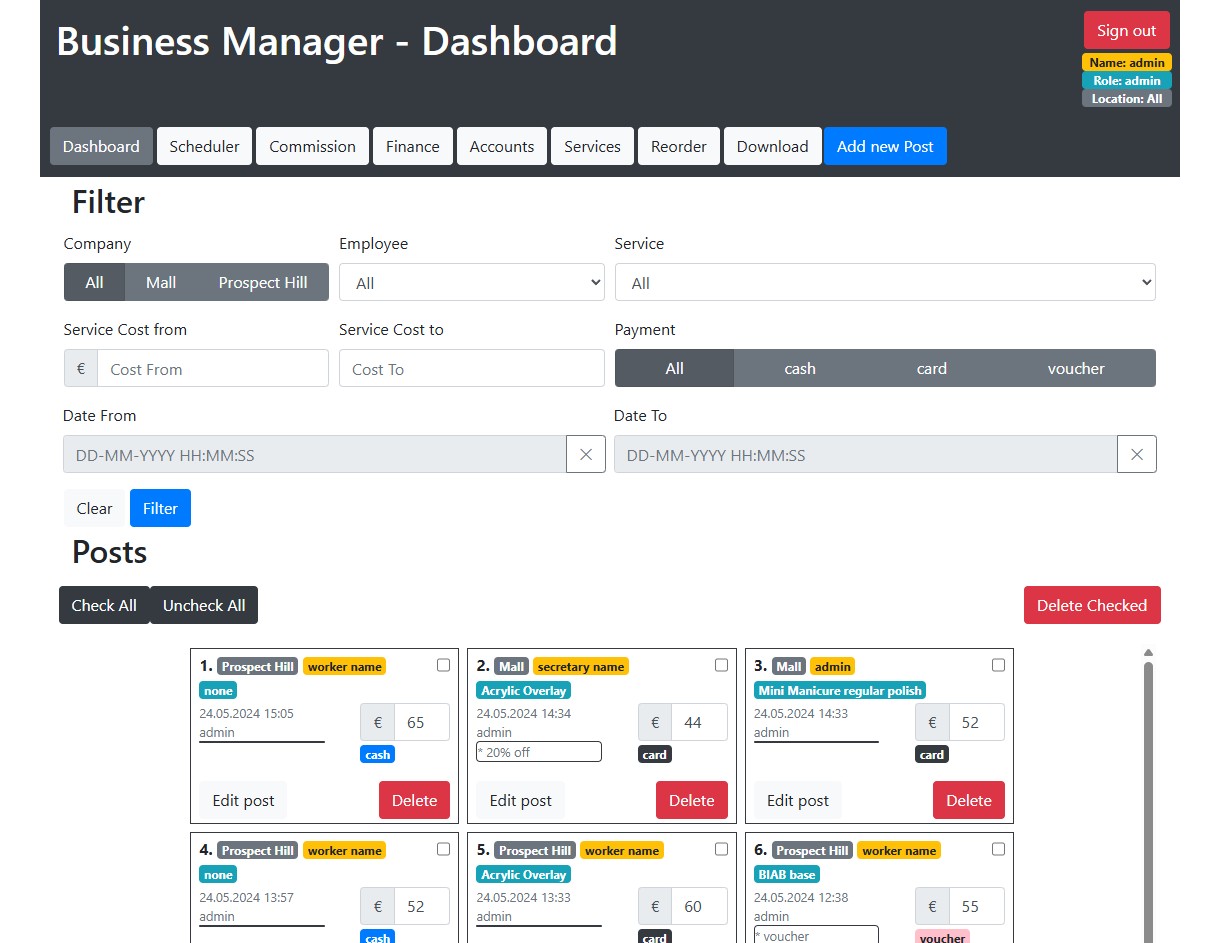Image resolution: width=1227 pixels, height=943 pixels.
Task: Focus the Cost From input field
Action: pyautogui.click(x=212, y=369)
